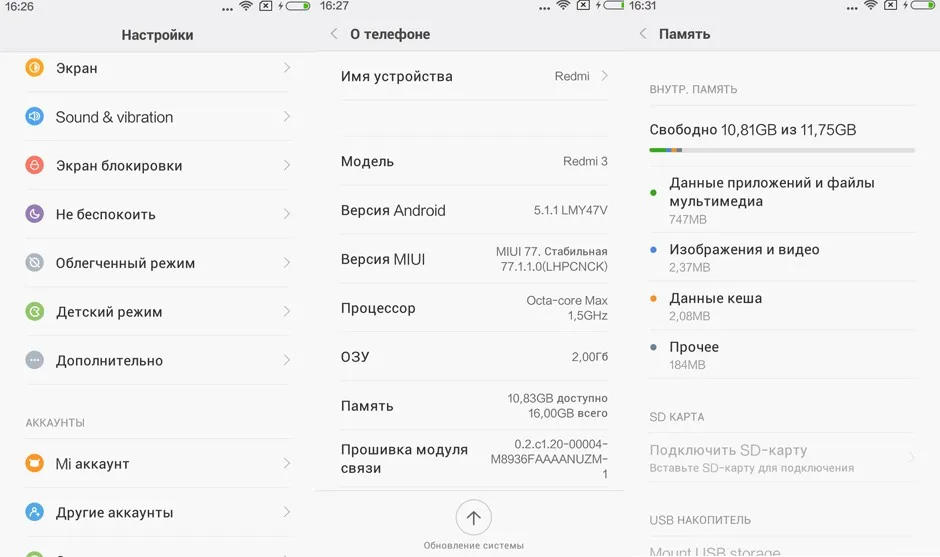Open Экран блокировки settings
Image resolution: width=940 pixels, height=557 pixels.
[x=158, y=165]
